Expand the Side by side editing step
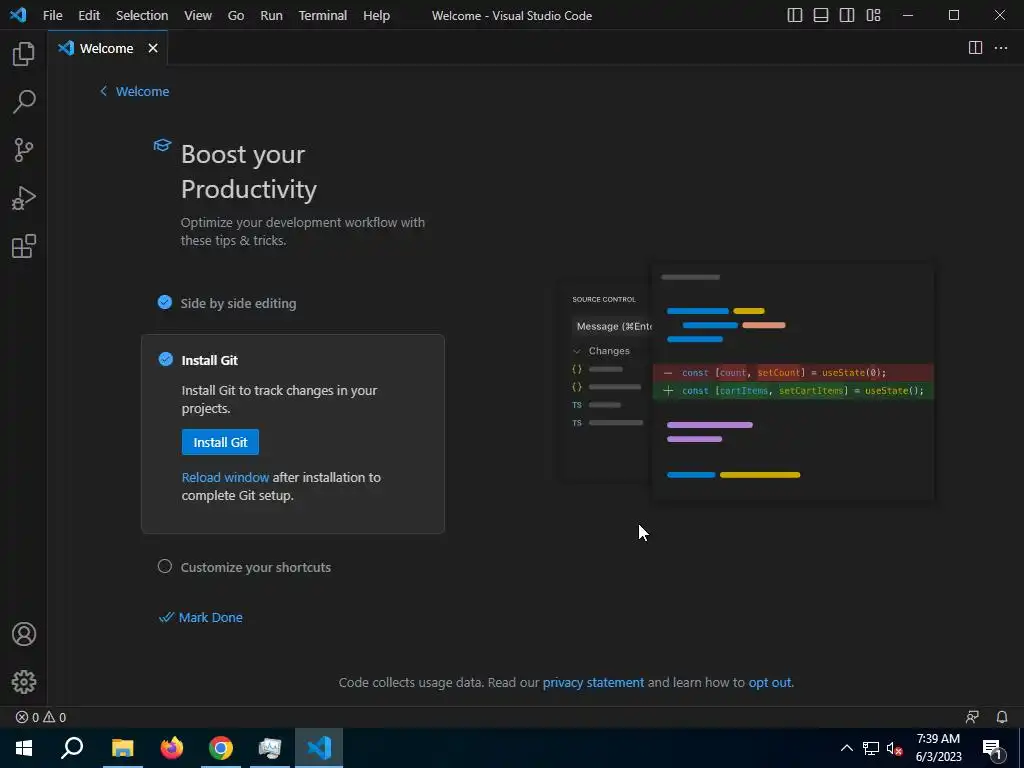 pyautogui.click(x=238, y=303)
